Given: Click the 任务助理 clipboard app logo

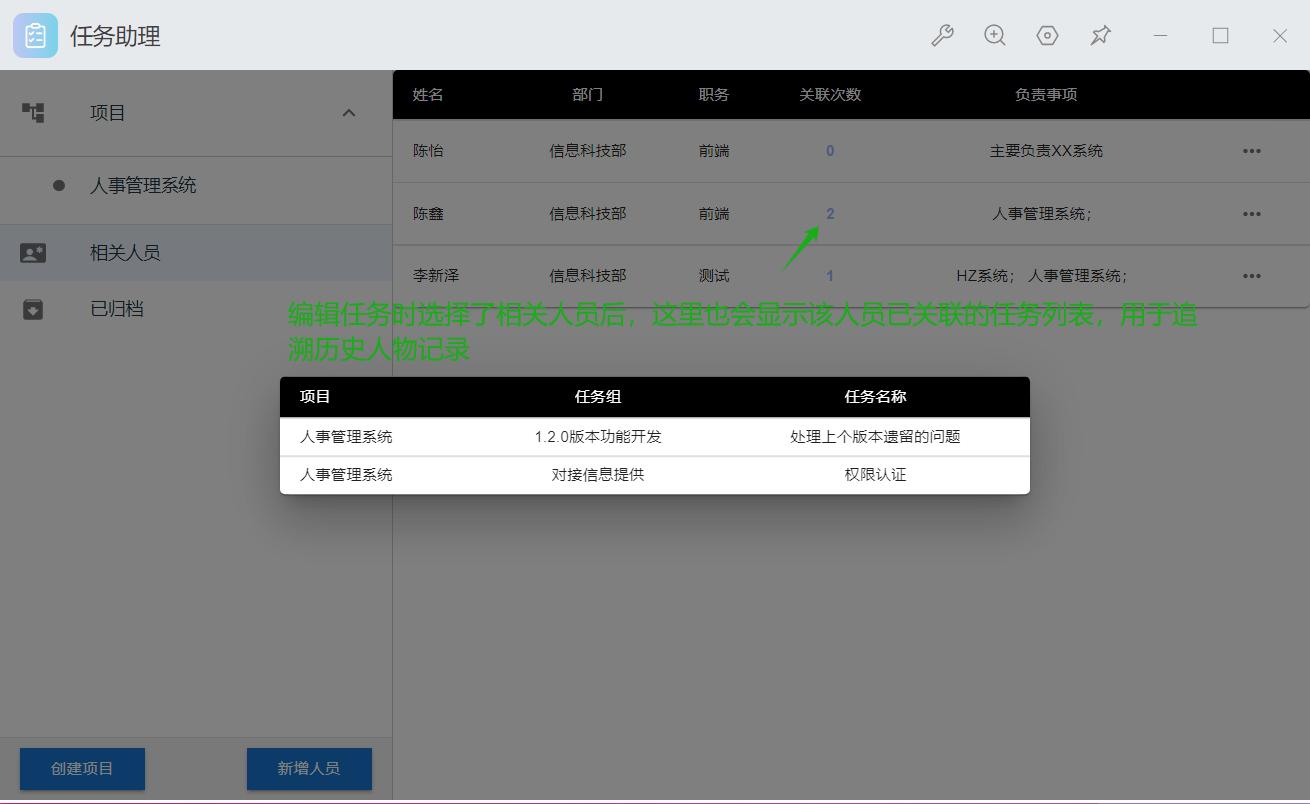Looking at the screenshot, I should 35,36.
